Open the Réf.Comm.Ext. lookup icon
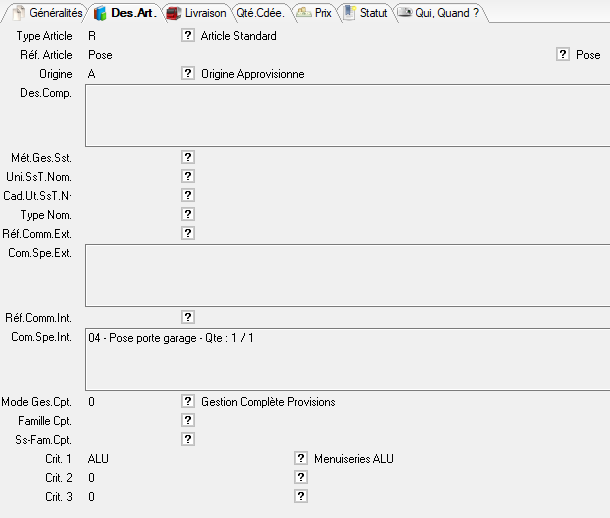Screen dimensions: 610x518 [188, 233]
